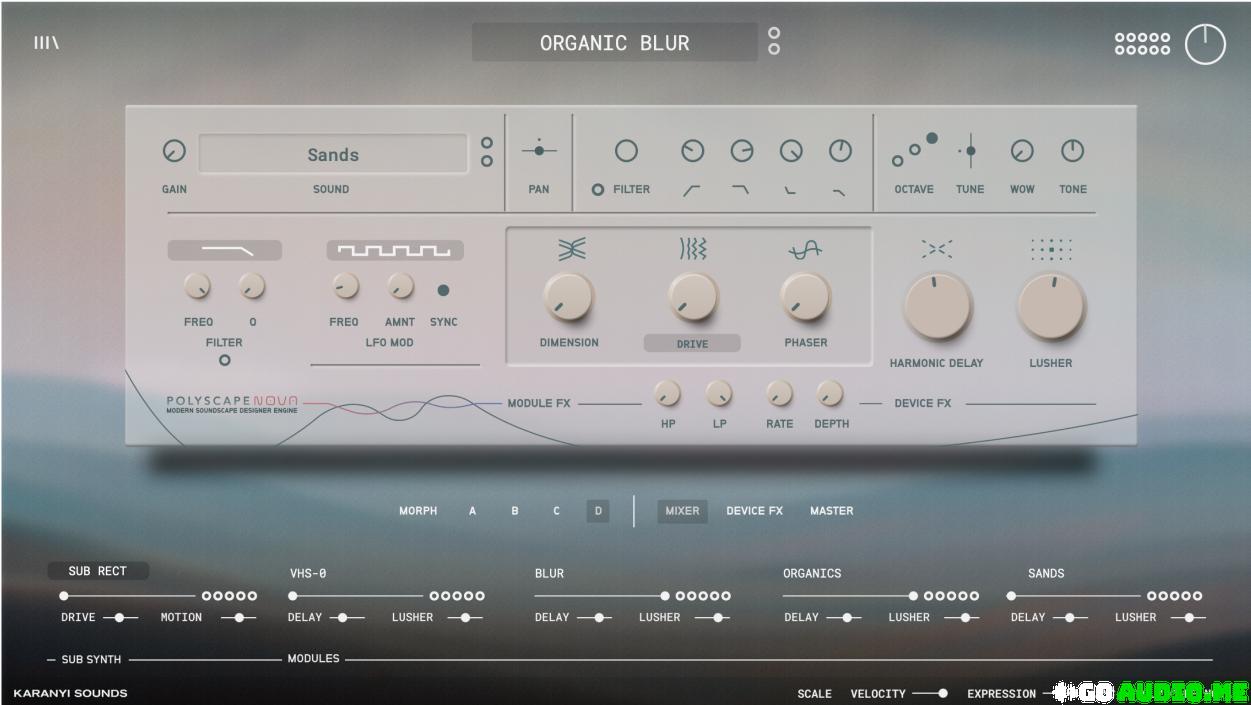Screen dimensions: 1251x705
Task: Set the OCTAVE dots selector
Action: 915,150
